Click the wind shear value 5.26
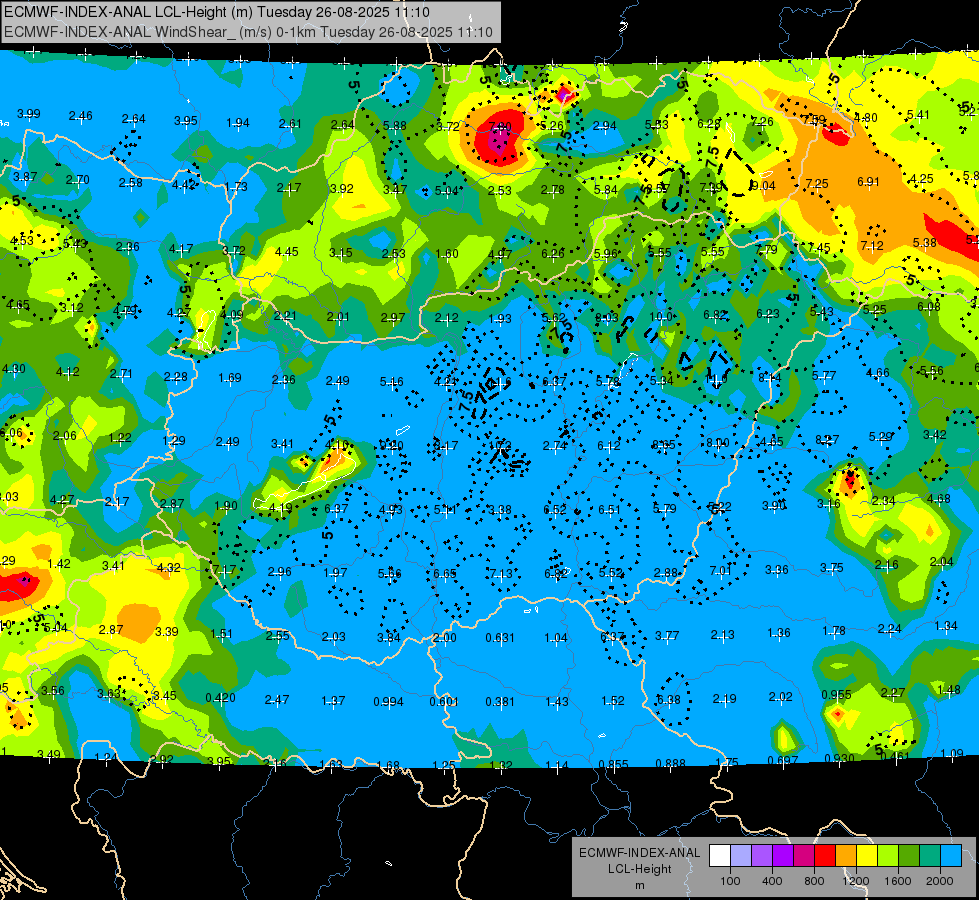The height and width of the screenshot is (900, 979). pyautogui.click(x=552, y=126)
